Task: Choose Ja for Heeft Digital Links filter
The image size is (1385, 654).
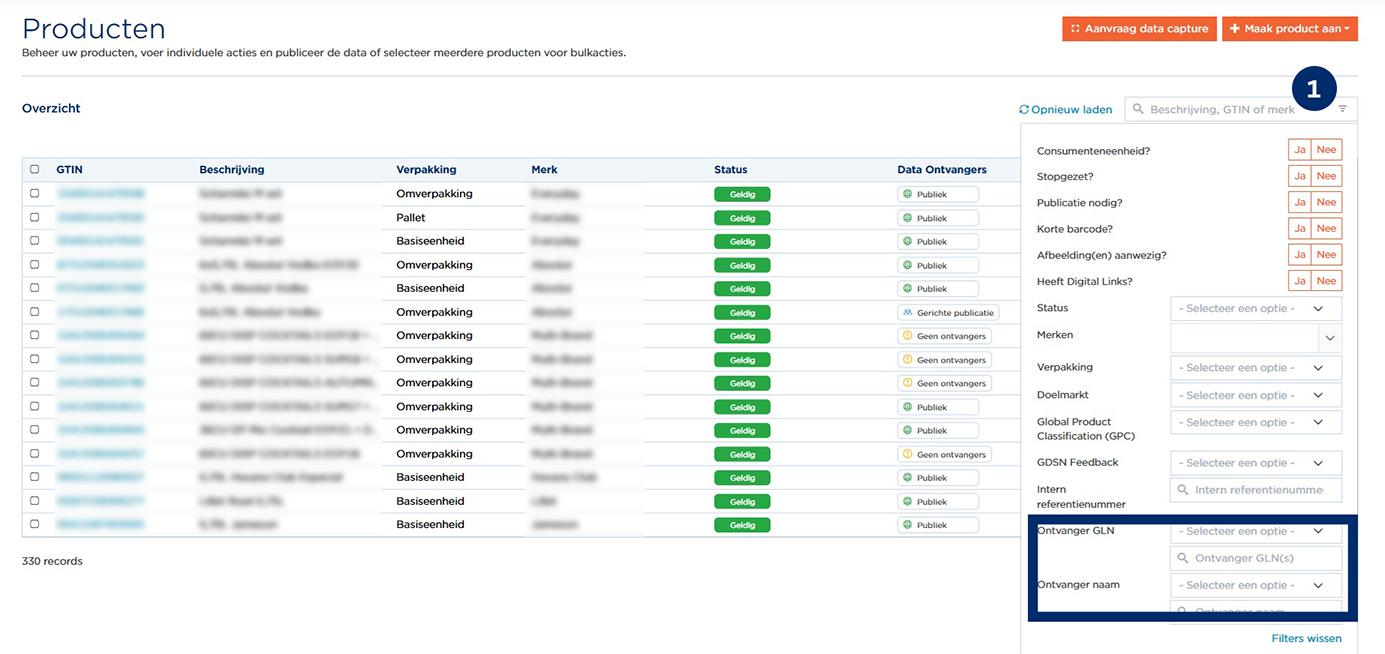Action: pyautogui.click(x=1300, y=281)
